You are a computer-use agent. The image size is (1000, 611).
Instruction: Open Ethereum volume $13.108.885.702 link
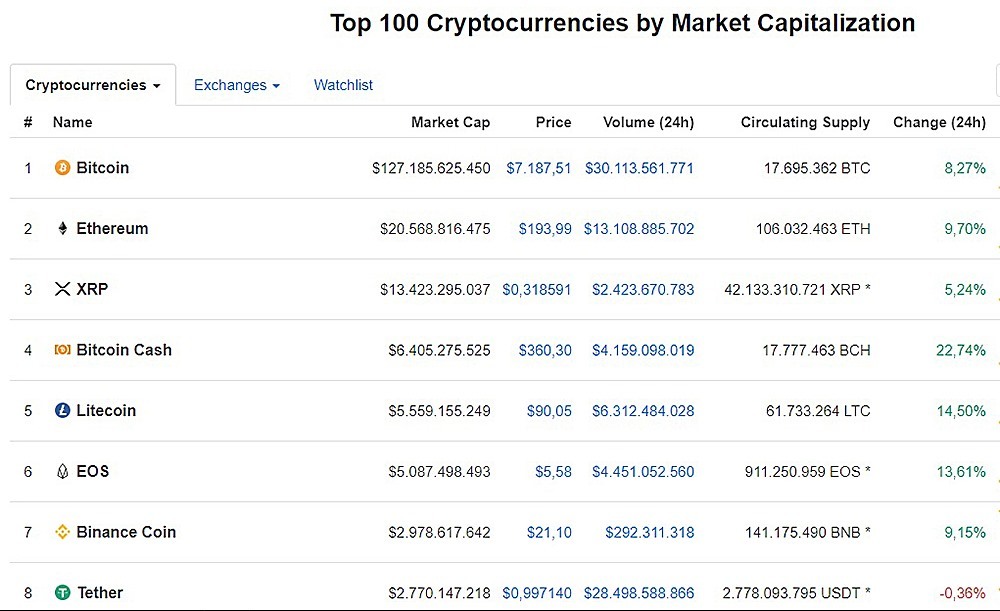(639, 229)
